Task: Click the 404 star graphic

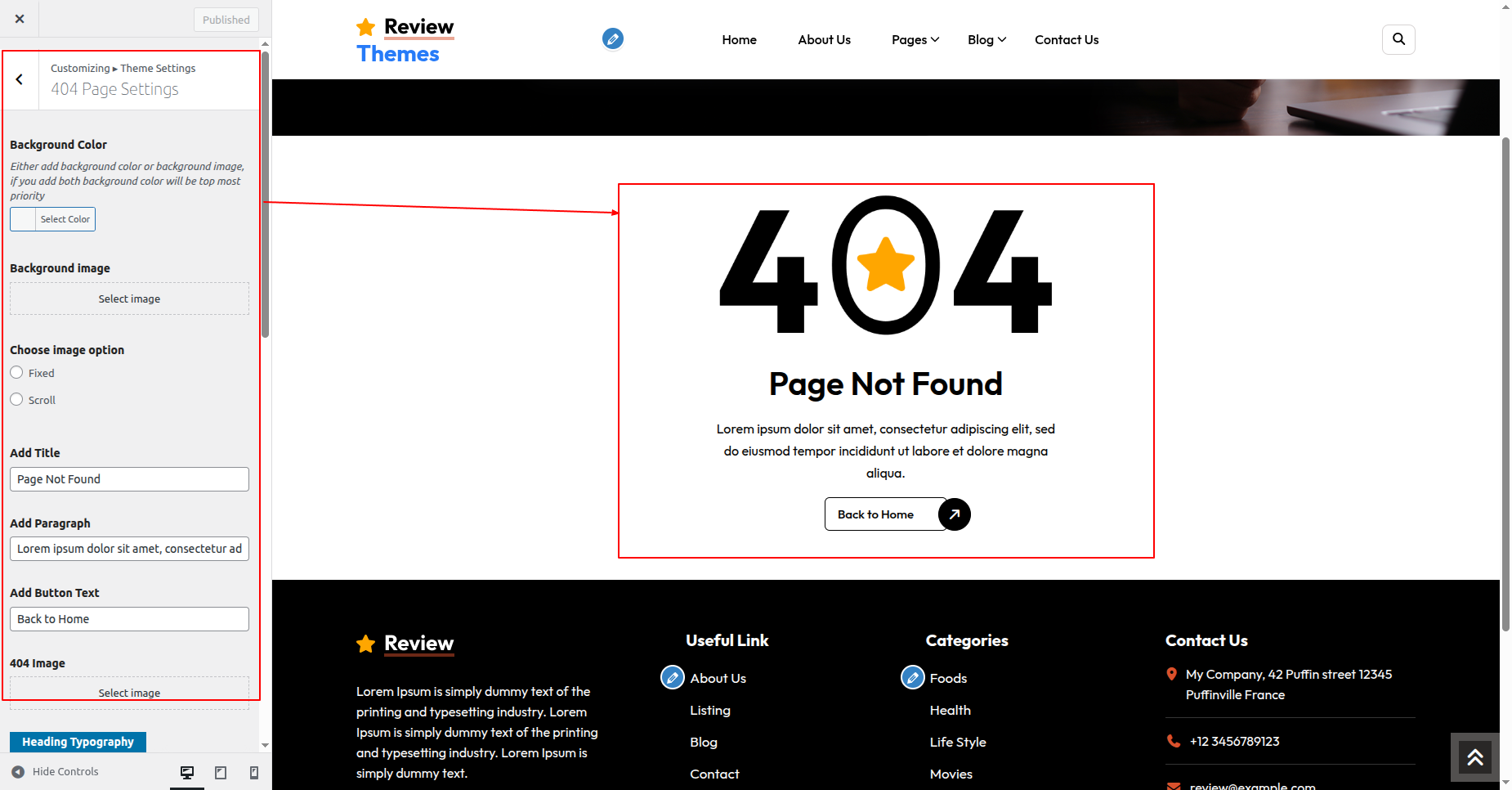Action: (x=885, y=265)
